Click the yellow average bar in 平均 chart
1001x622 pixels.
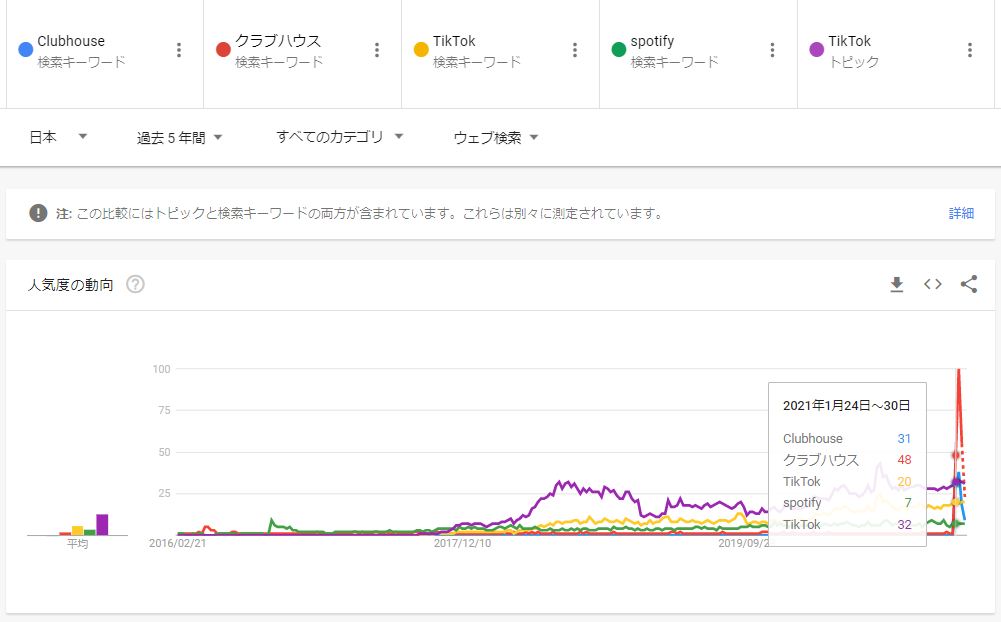(x=77, y=531)
